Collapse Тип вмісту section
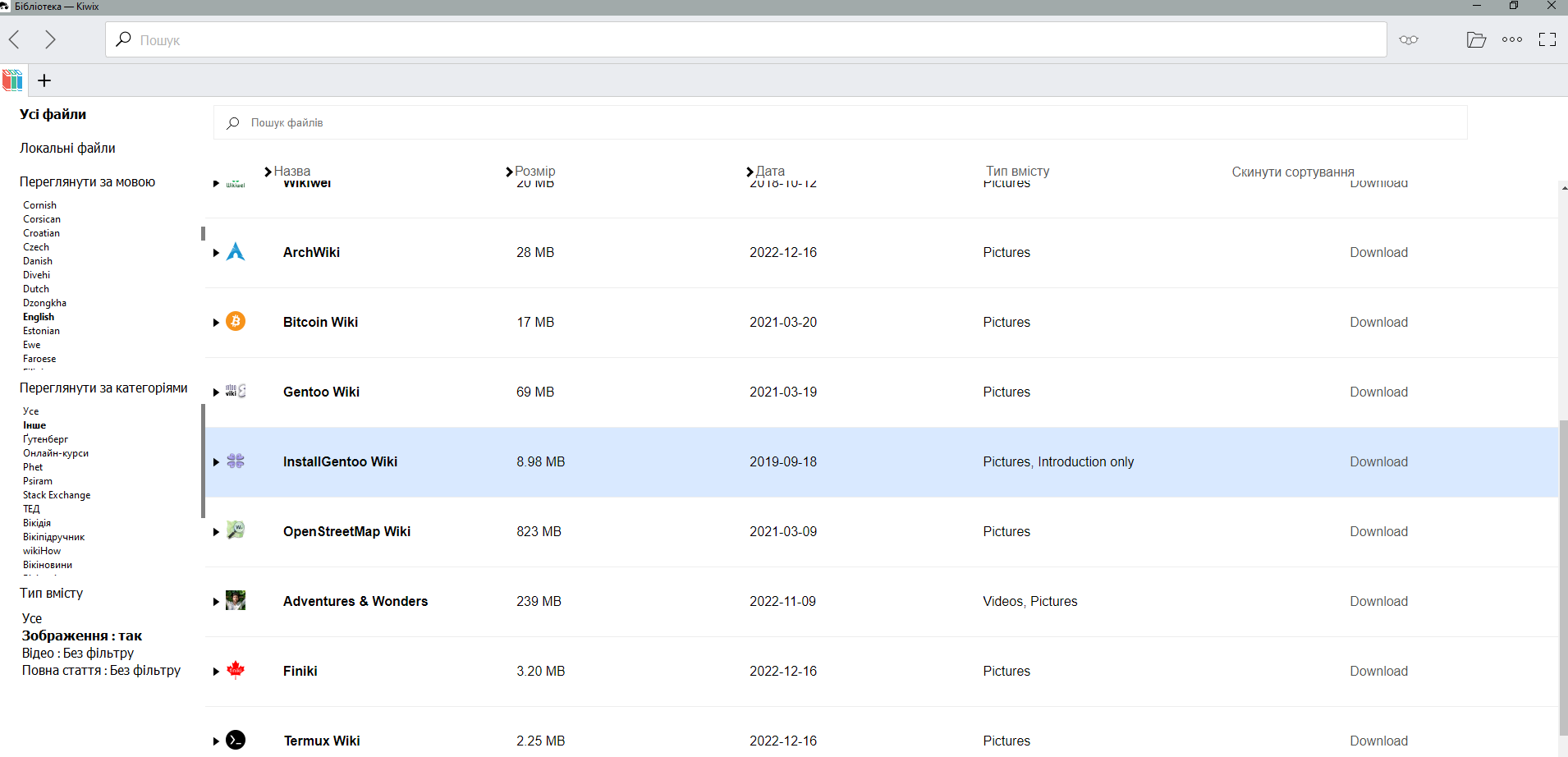The width and height of the screenshot is (1568, 757). [51, 593]
